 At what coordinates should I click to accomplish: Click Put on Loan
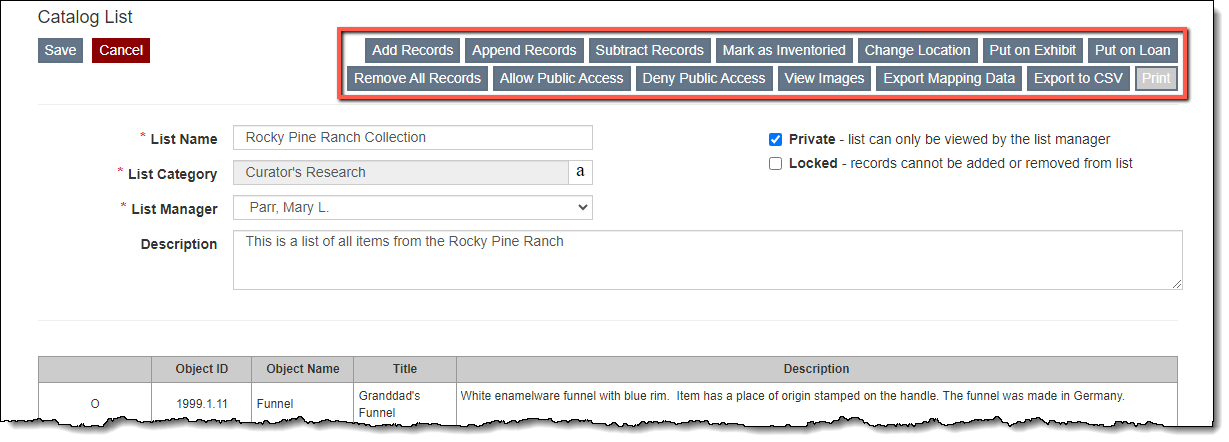(x=1132, y=50)
